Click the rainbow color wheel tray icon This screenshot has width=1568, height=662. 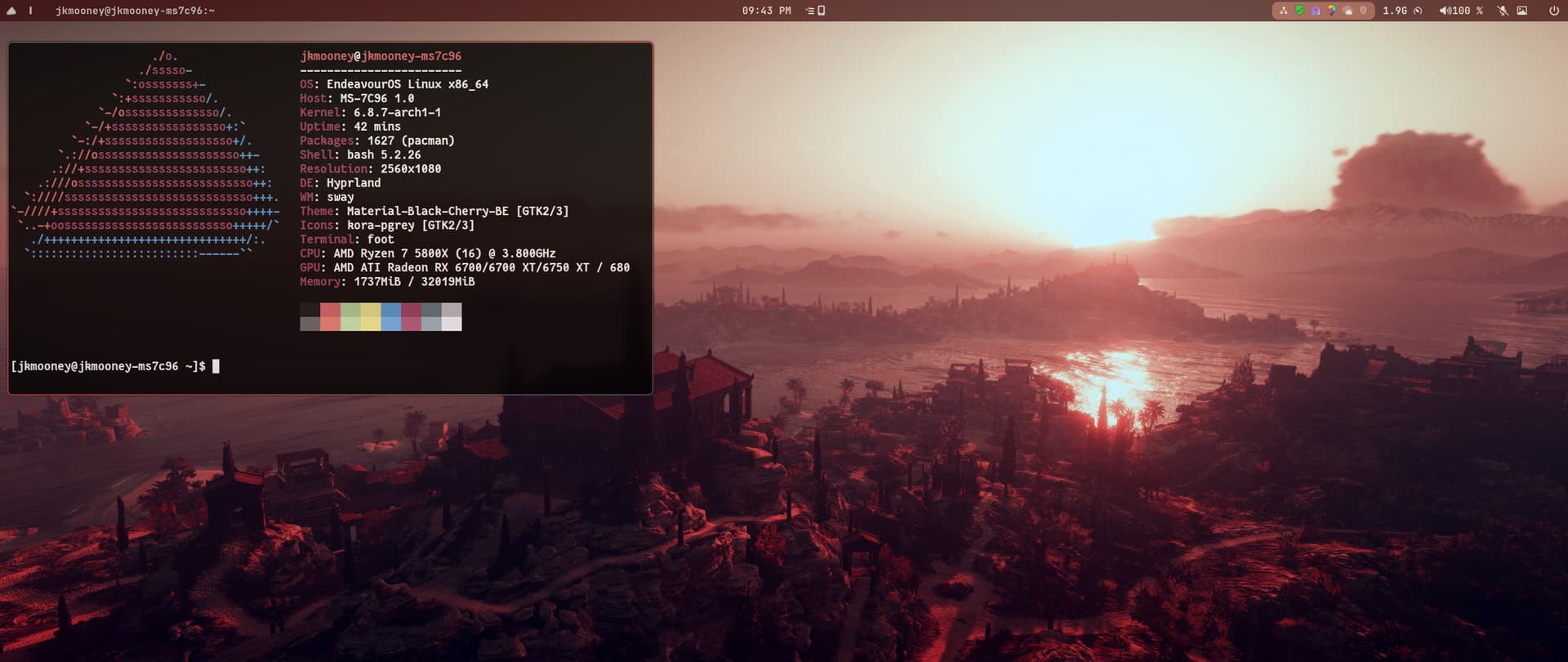pyautogui.click(x=1331, y=11)
